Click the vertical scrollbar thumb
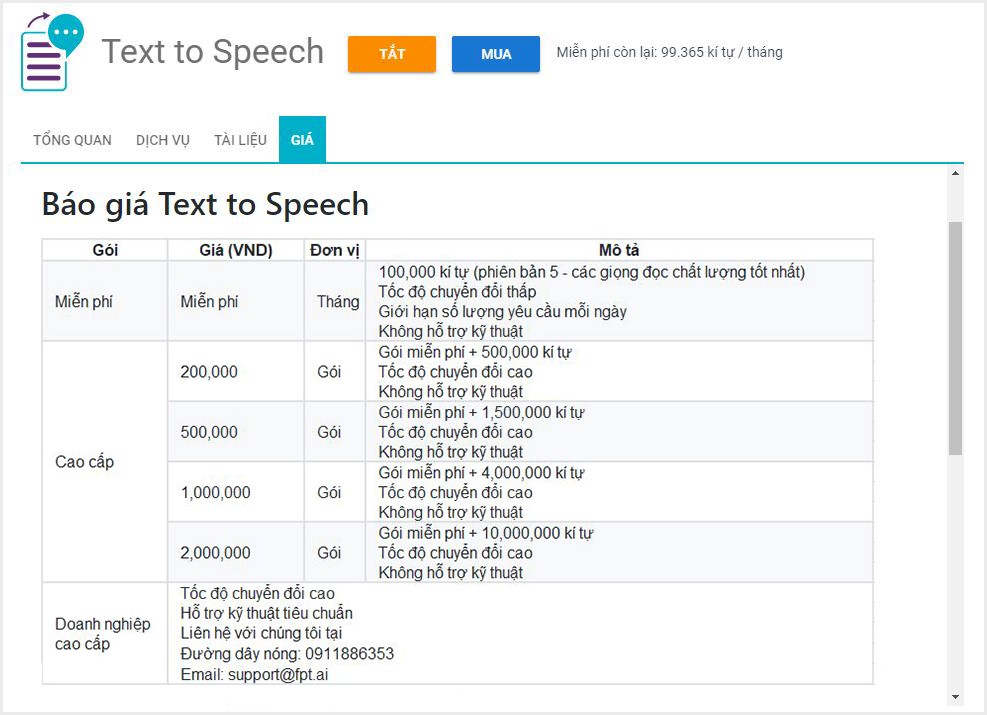 point(956,337)
